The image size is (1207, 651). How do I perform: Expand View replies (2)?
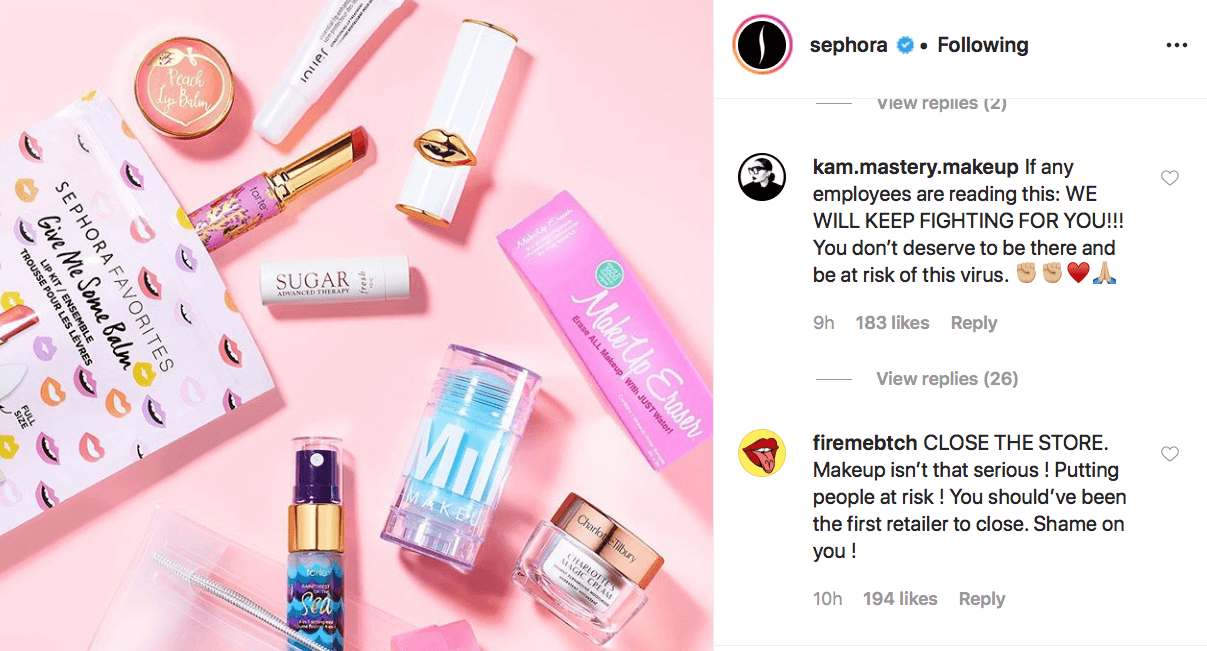941,103
